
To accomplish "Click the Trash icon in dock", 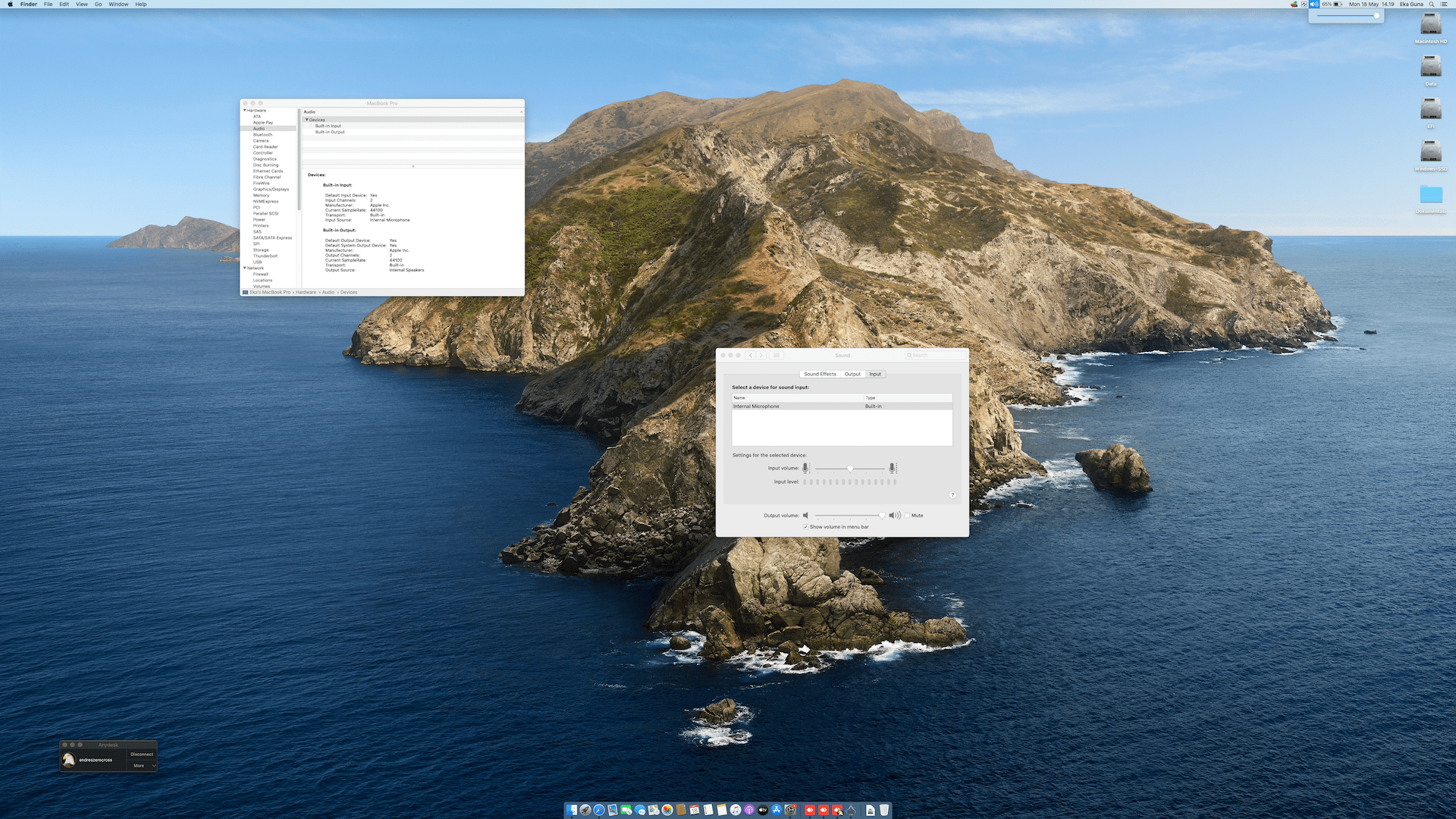I will click(x=884, y=810).
